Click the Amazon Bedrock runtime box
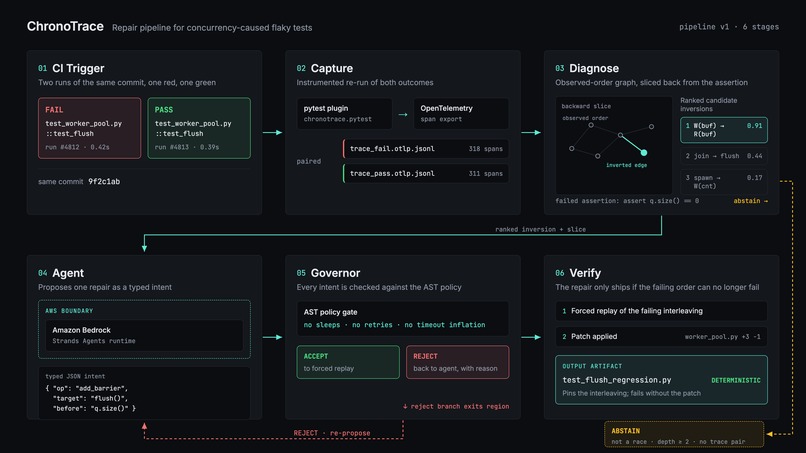The width and height of the screenshot is (806, 453). point(144,335)
